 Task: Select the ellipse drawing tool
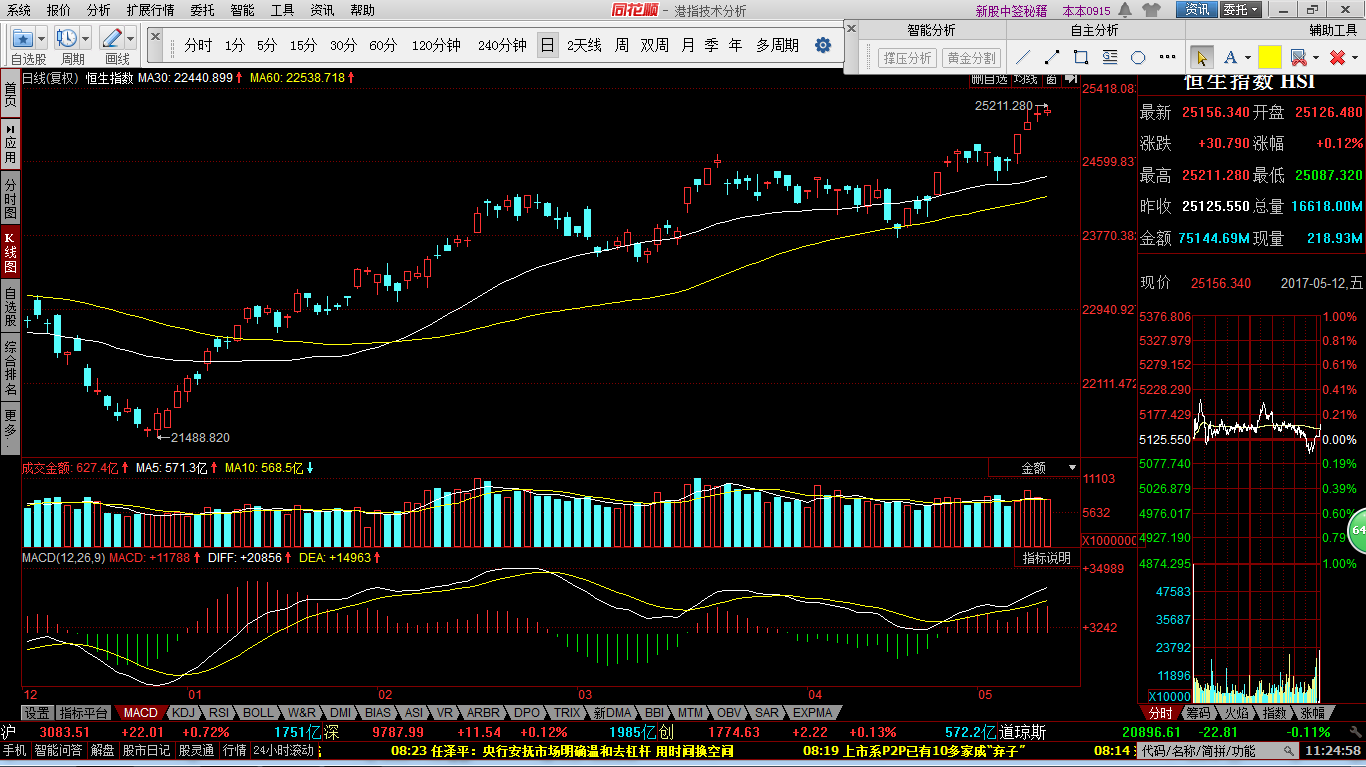[1139, 57]
